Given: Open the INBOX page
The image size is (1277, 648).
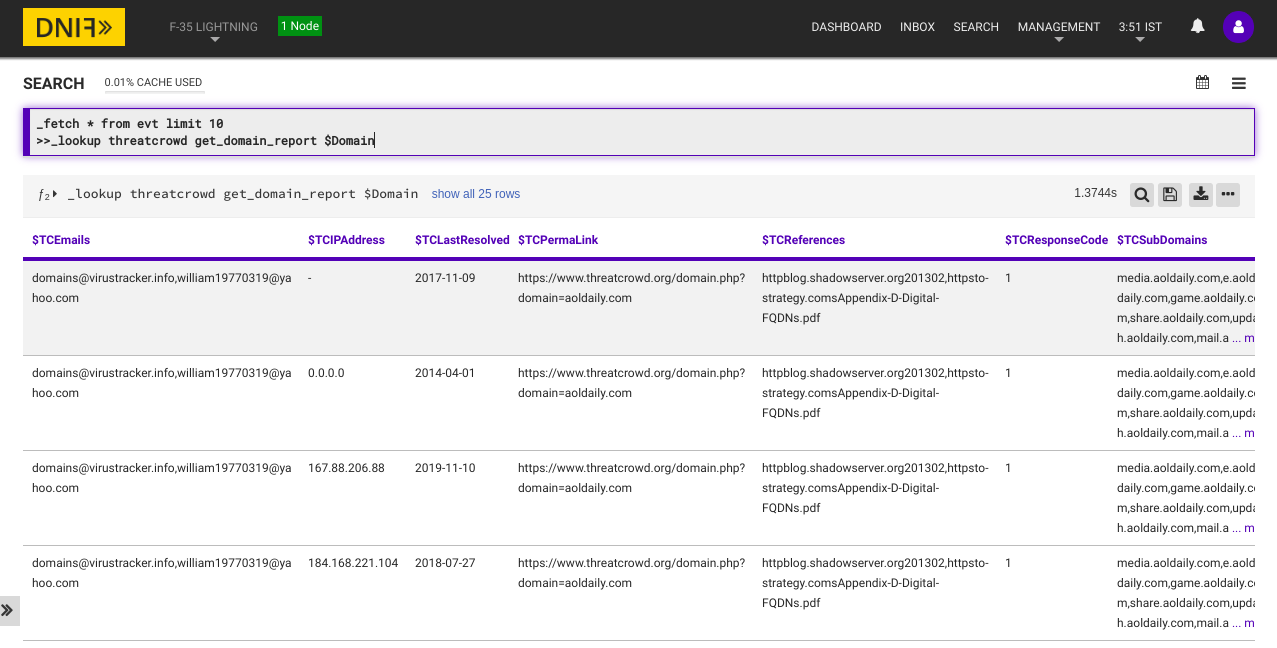Looking at the screenshot, I should [x=917, y=27].
